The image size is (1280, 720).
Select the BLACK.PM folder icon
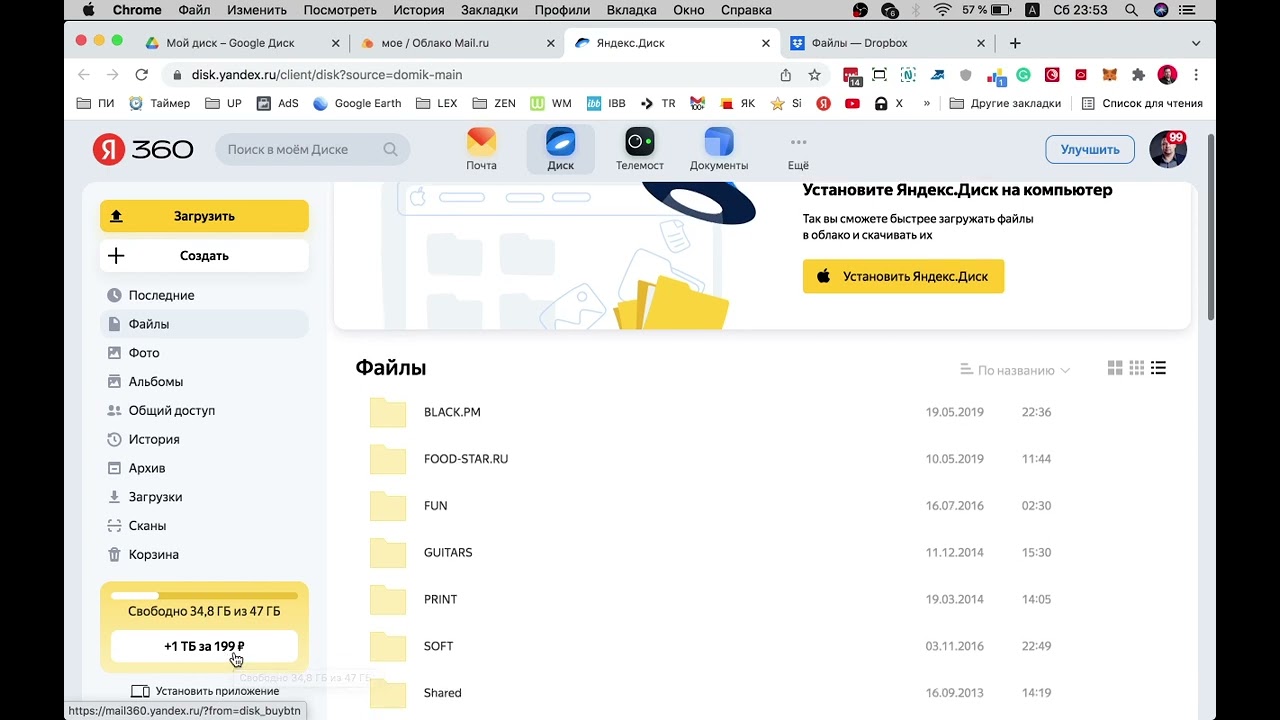[x=388, y=412]
